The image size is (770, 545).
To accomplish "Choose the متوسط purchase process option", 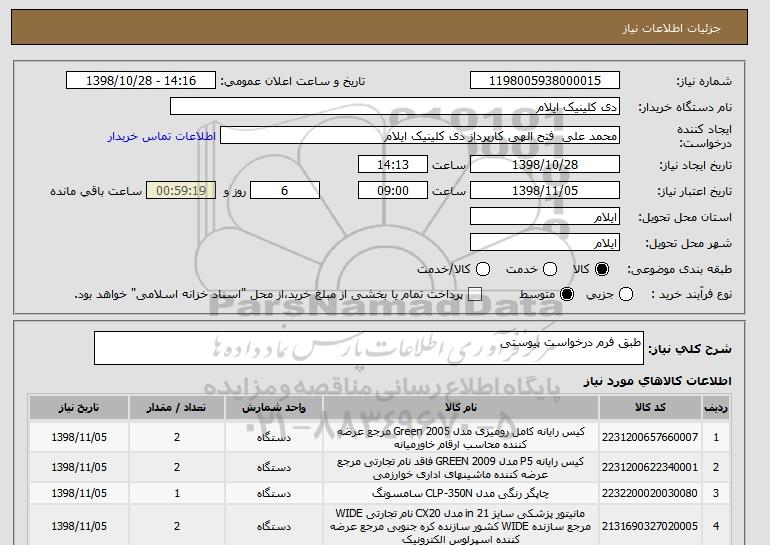I will 567,294.
